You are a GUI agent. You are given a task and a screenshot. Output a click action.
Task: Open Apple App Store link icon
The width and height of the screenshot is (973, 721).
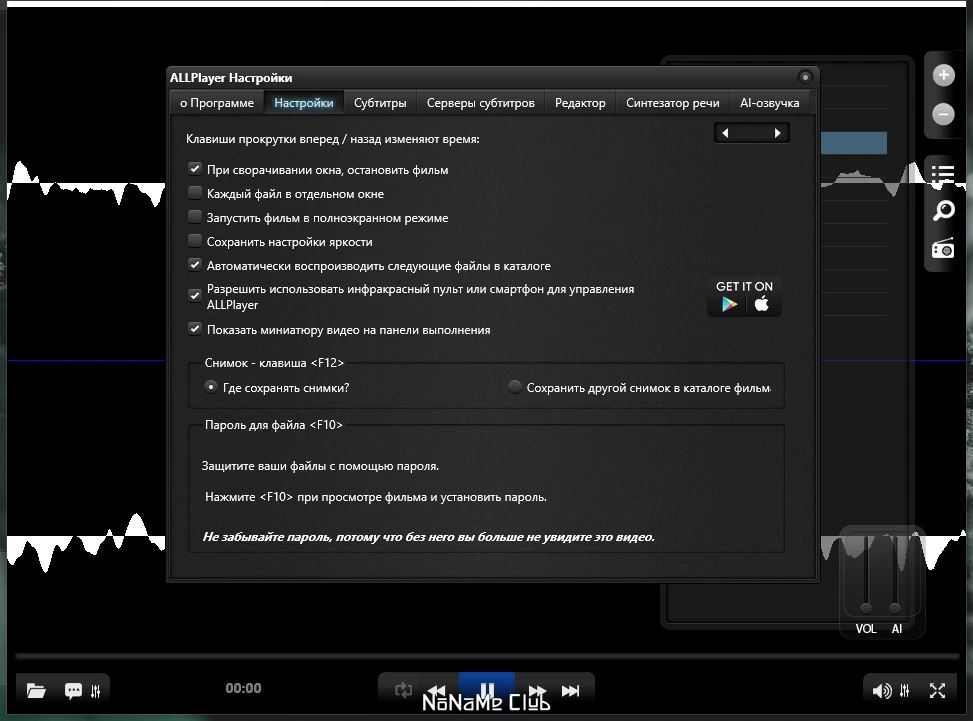point(762,303)
